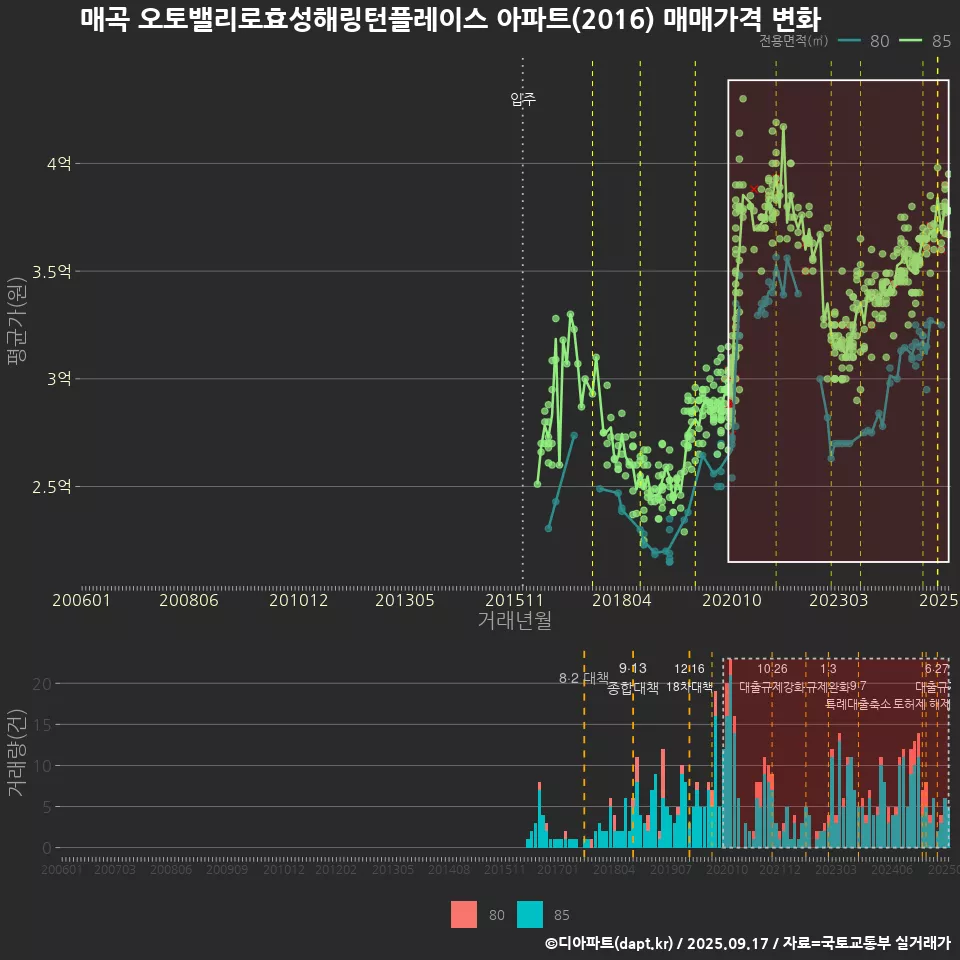The width and height of the screenshot is (960, 960).
Task: Click the 거래량(건) axis title
Action: [17, 753]
